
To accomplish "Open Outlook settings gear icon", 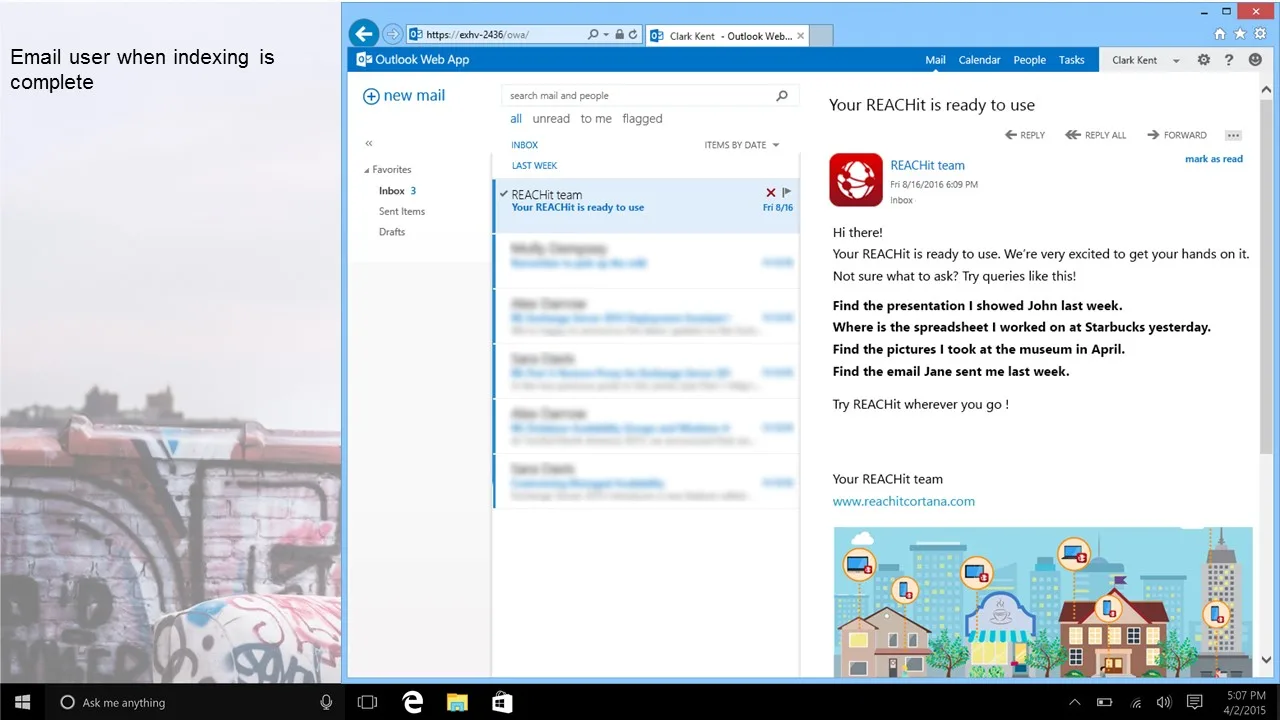I will point(1204,60).
